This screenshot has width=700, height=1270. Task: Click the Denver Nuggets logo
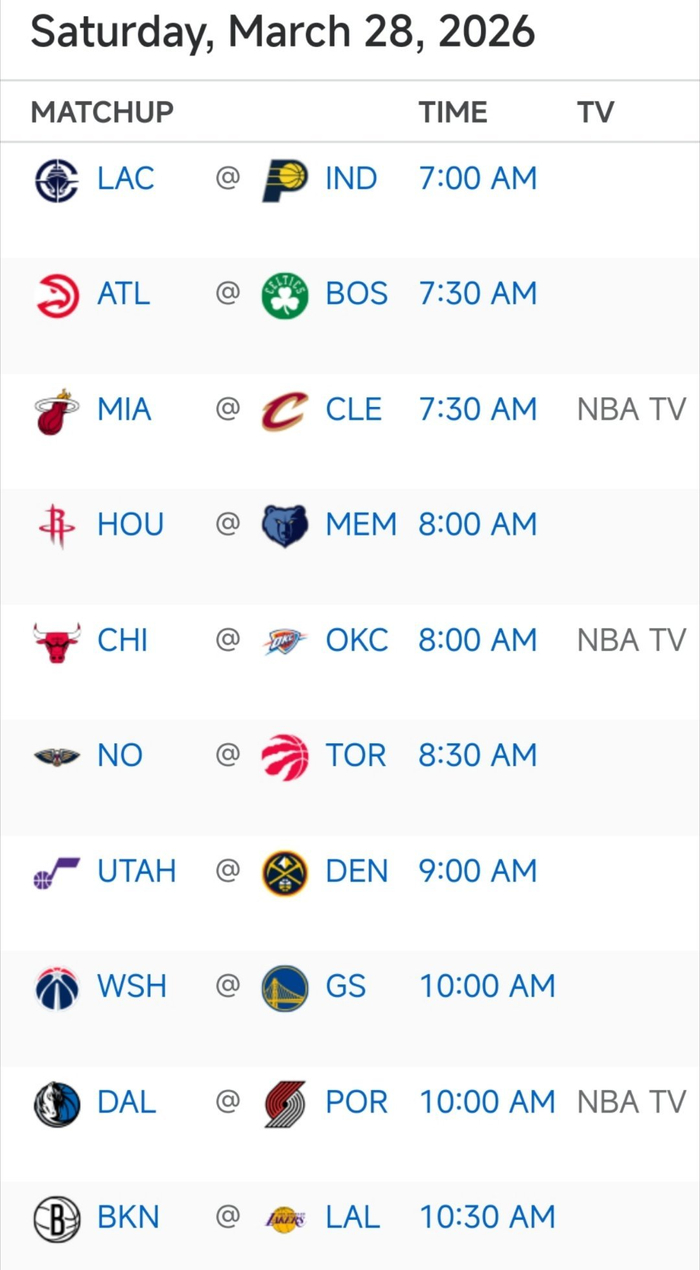(285, 872)
